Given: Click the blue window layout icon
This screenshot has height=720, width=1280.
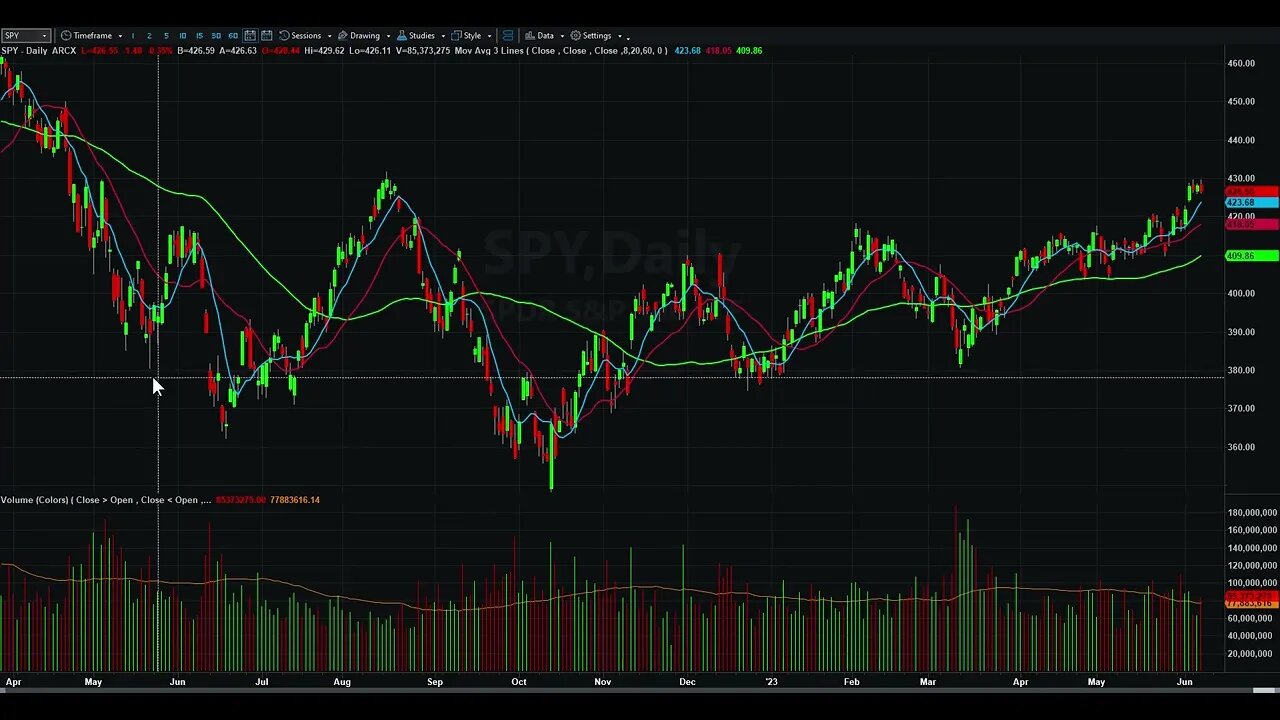Looking at the screenshot, I should (507, 35).
